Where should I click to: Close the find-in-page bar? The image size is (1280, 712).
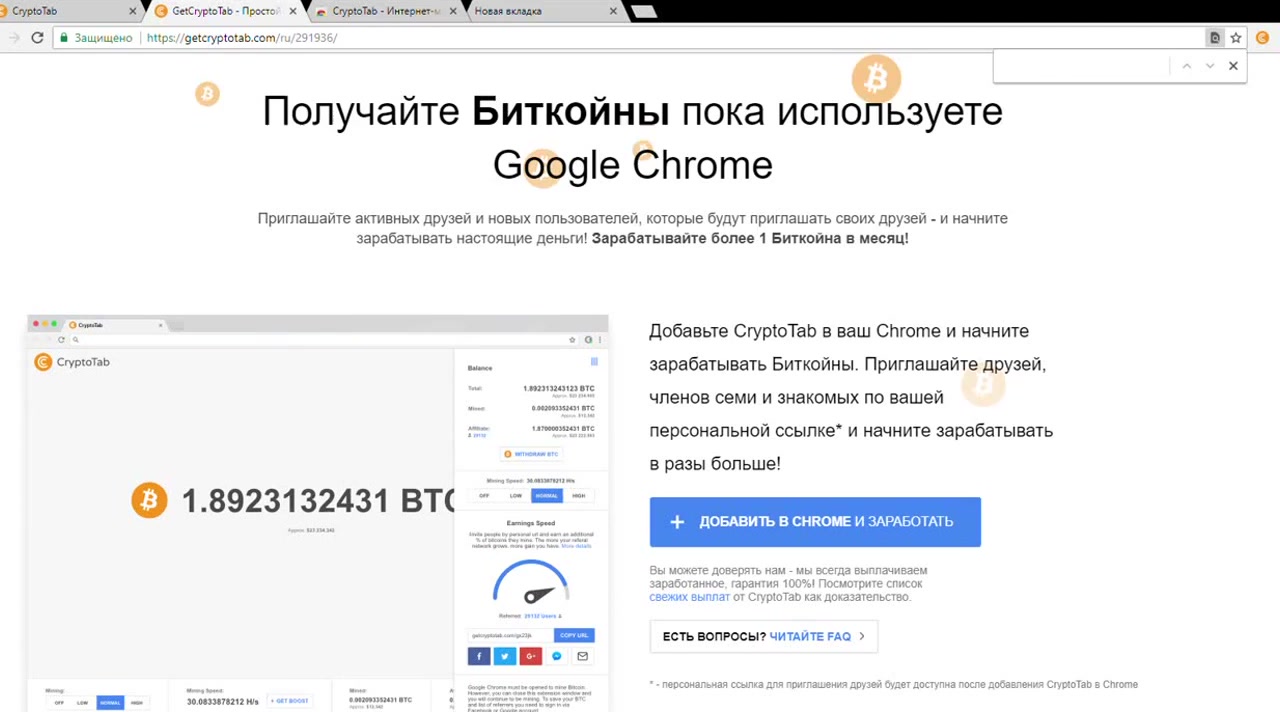(x=1233, y=66)
